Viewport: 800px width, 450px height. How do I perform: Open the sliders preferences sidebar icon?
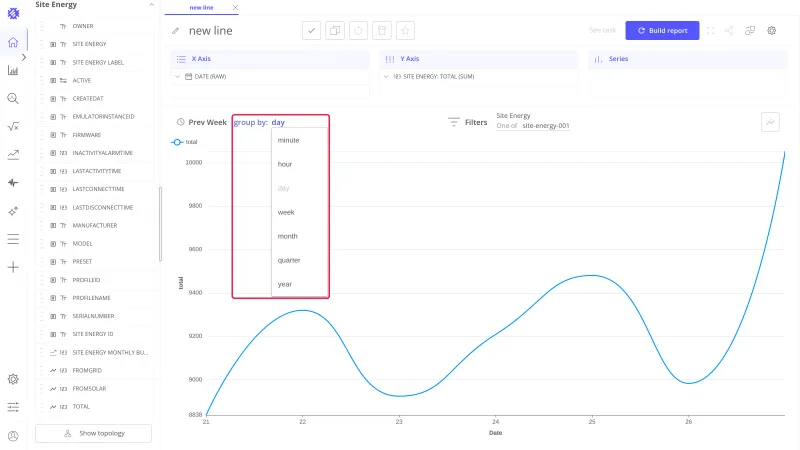coord(13,407)
